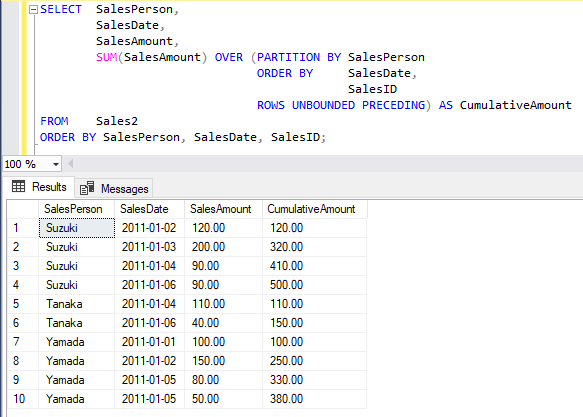Select row header number 5
The image size is (583, 417).
23,304
